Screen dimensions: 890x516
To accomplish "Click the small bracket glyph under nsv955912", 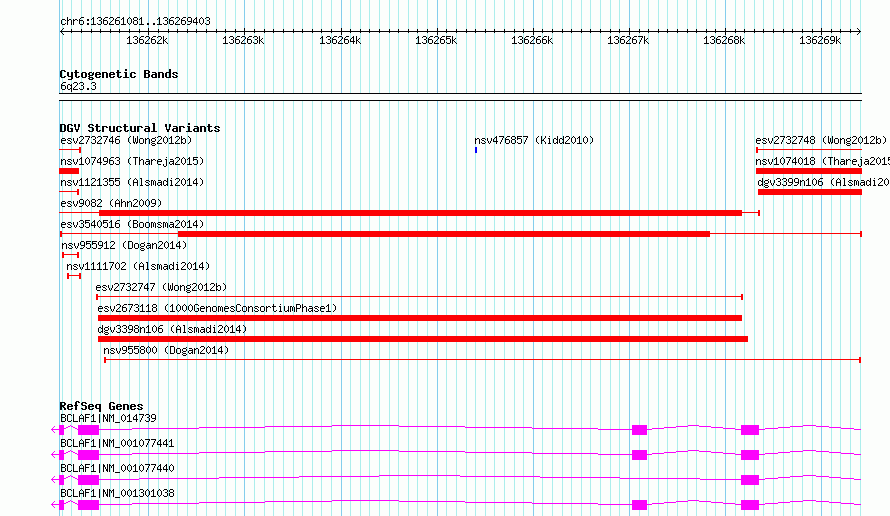I will [70, 255].
